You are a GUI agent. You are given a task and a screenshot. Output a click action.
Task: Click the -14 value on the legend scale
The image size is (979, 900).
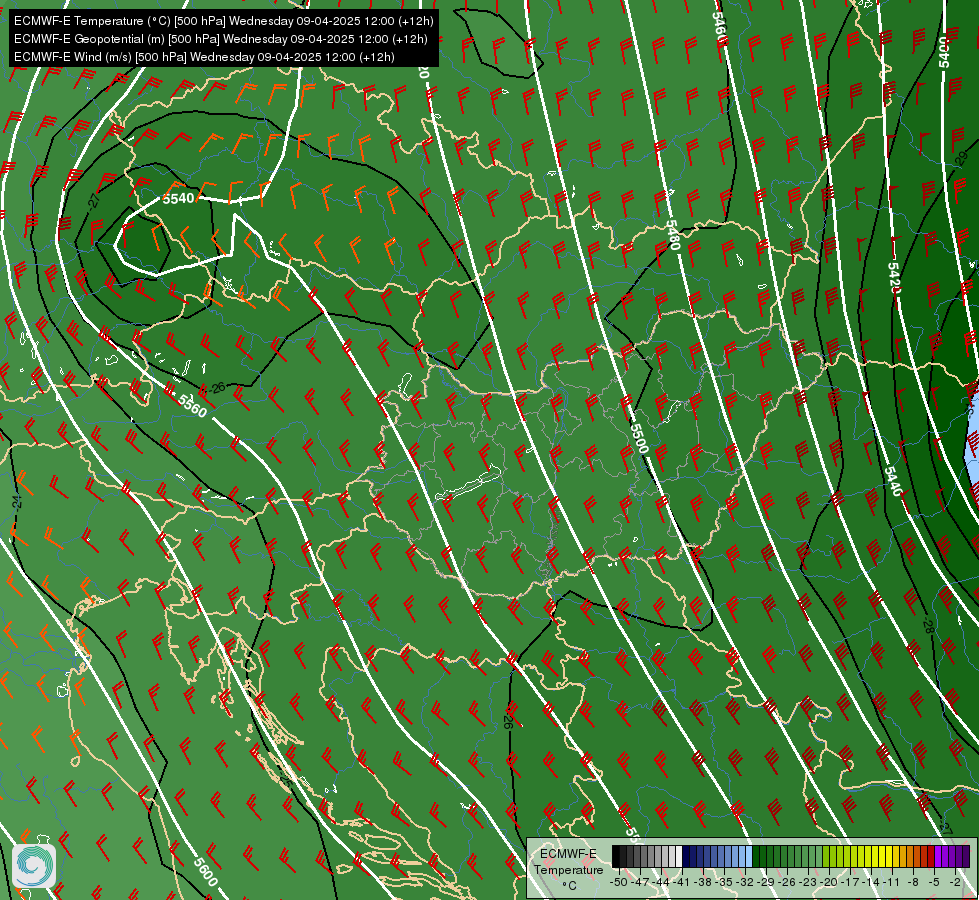click(x=871, y=882)
